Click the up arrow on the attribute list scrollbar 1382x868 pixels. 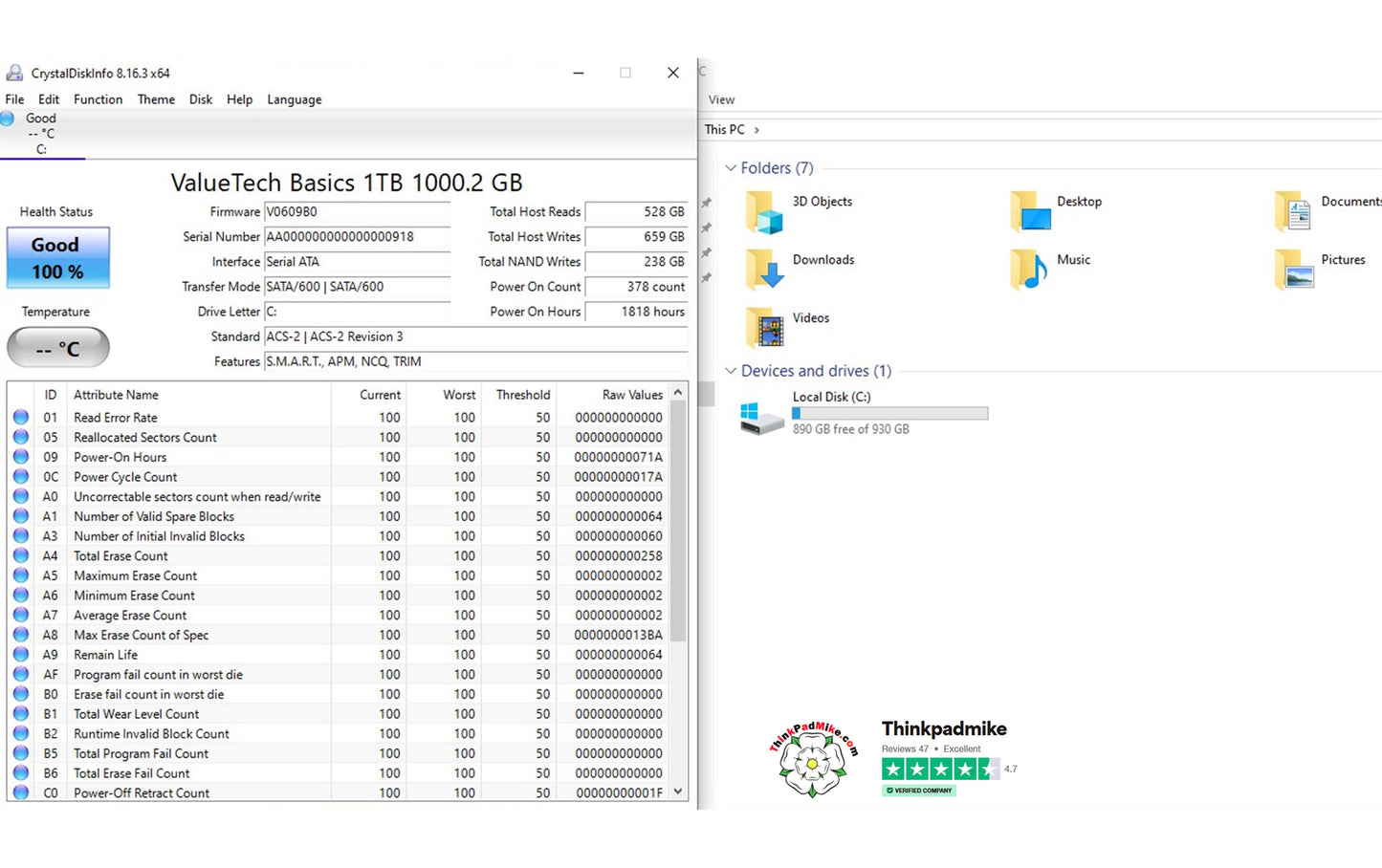pos(678,393)
